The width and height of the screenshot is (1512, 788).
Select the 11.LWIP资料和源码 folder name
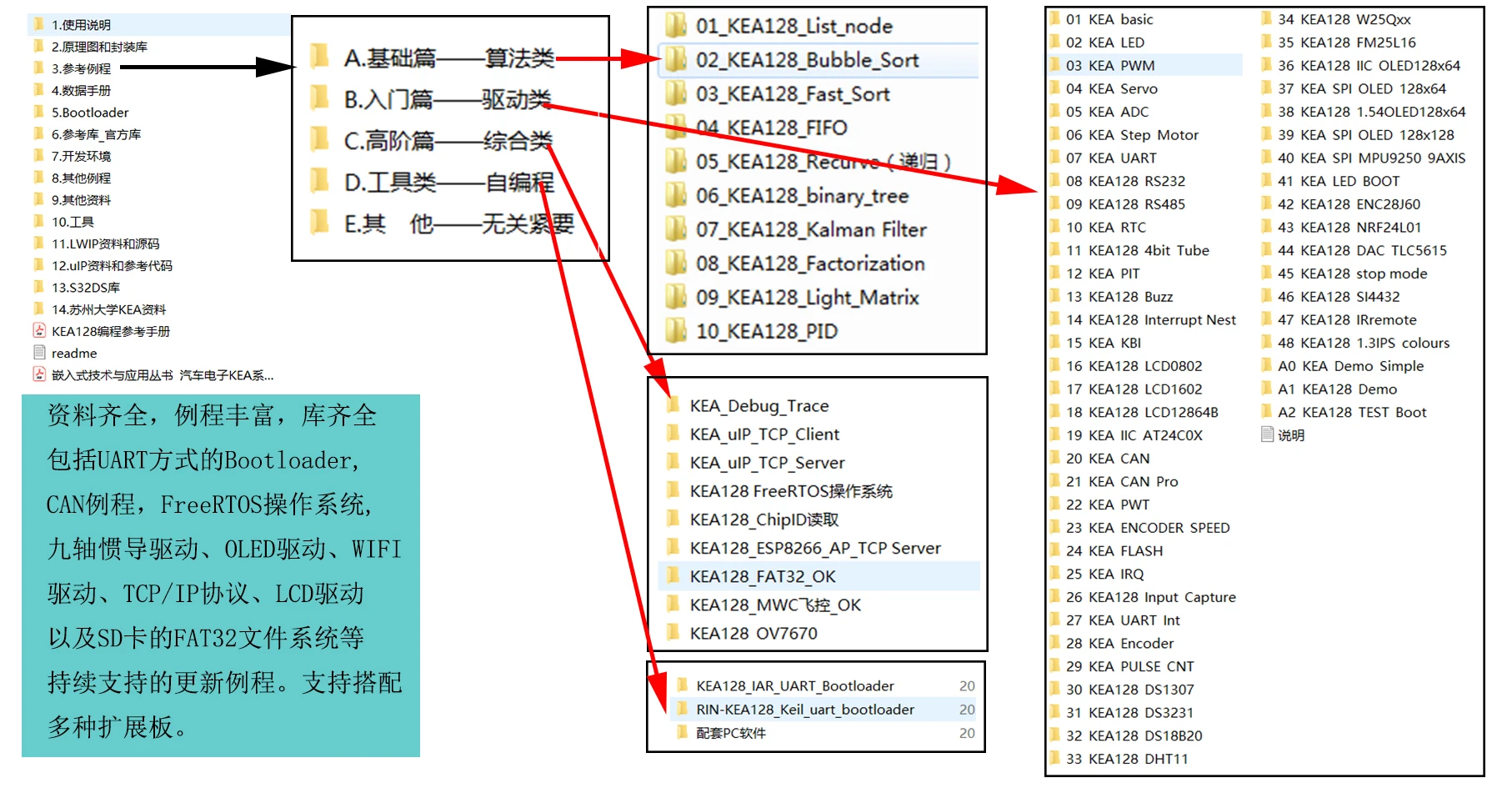(105, 243)
